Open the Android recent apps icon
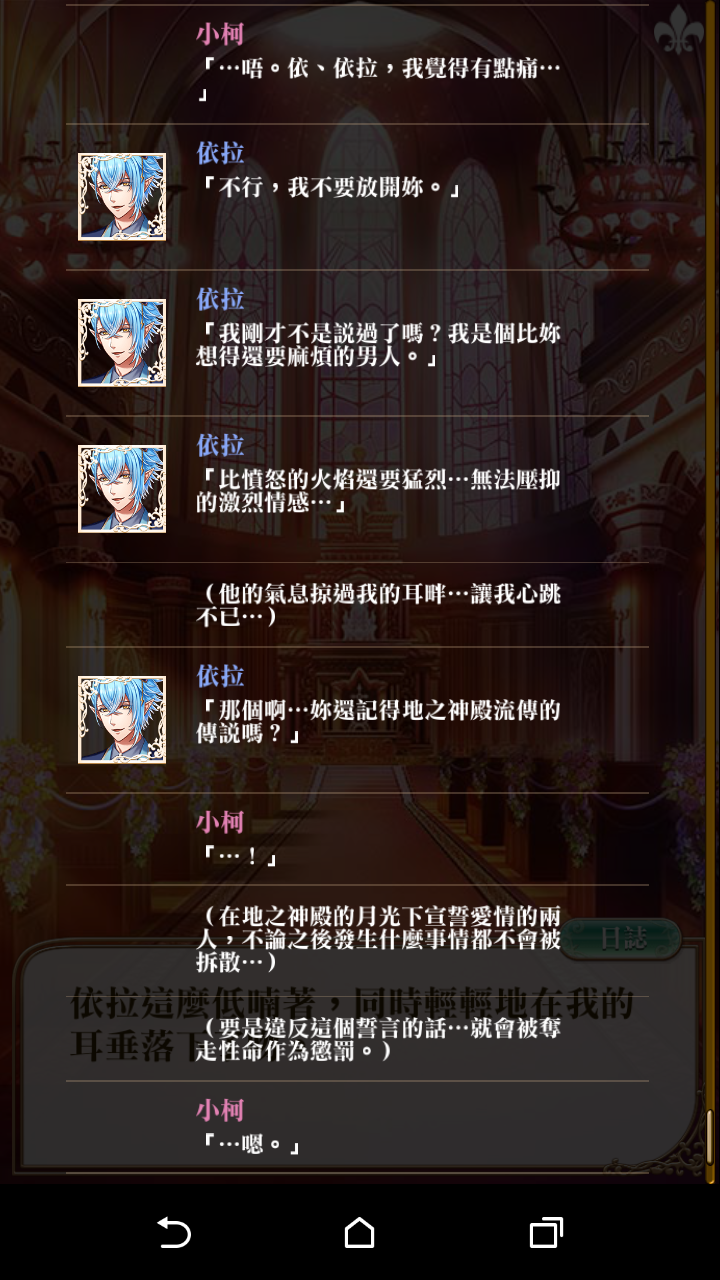Viewport: 720px width, 1280px height. 545,1232
